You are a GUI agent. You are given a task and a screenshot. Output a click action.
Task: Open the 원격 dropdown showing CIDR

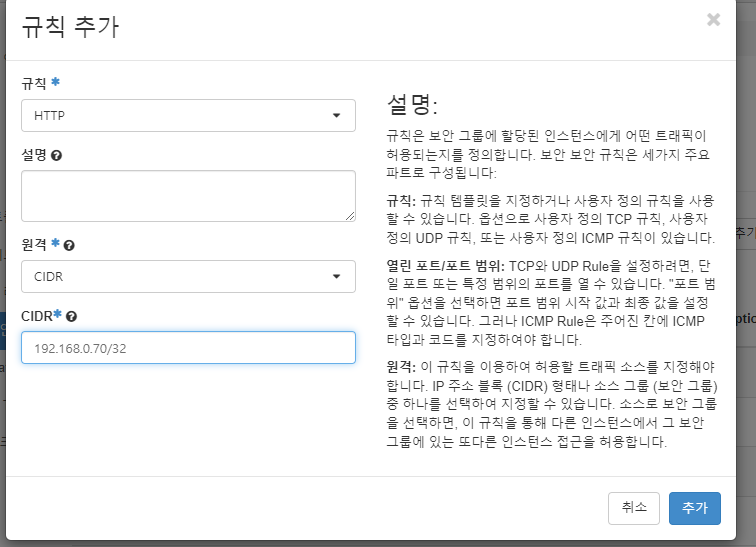pyautogui.click(x=189, y=277)
